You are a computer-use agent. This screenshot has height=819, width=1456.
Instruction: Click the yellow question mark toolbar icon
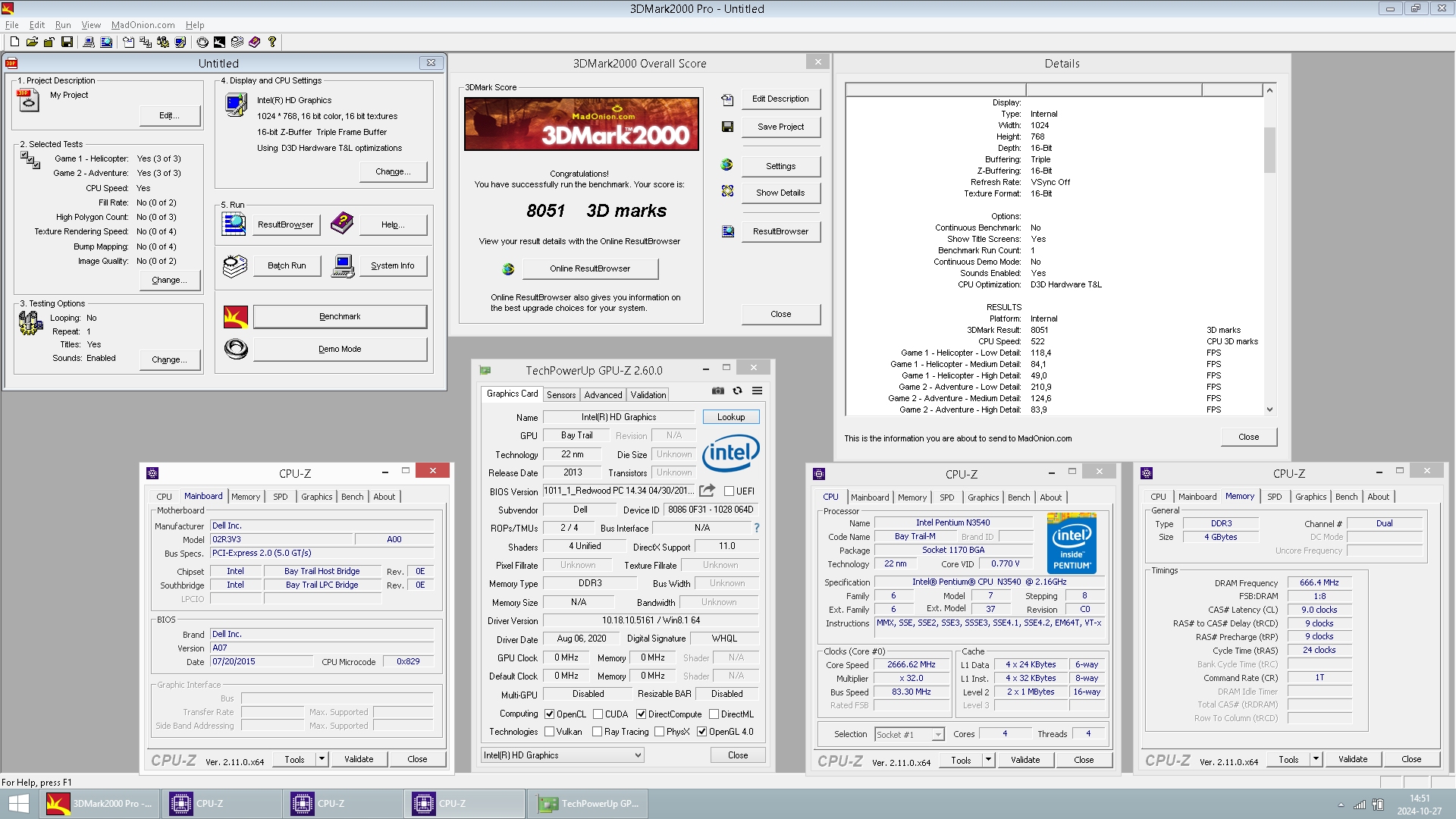pos(272,42)
